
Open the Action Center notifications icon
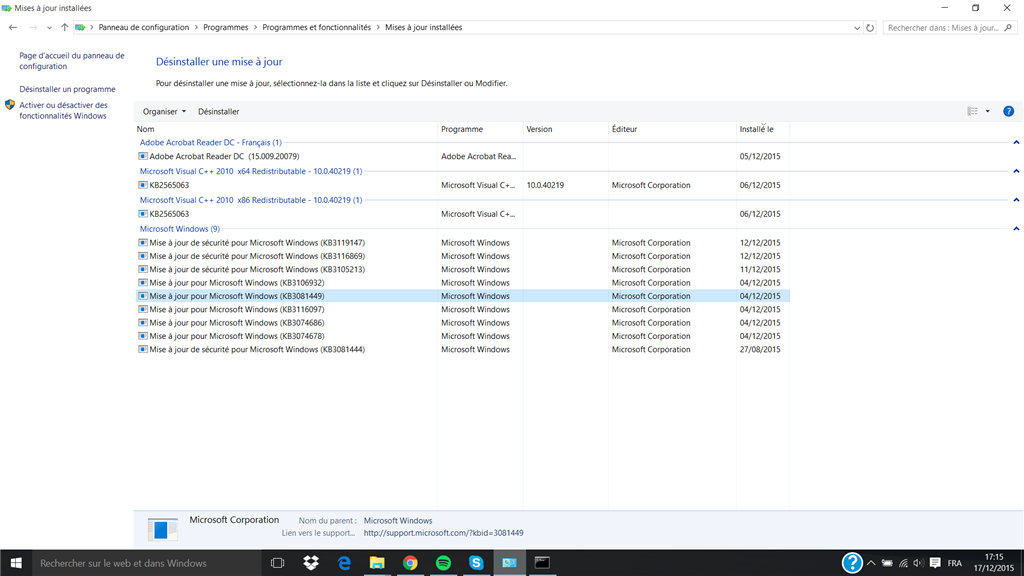(935, 563)
